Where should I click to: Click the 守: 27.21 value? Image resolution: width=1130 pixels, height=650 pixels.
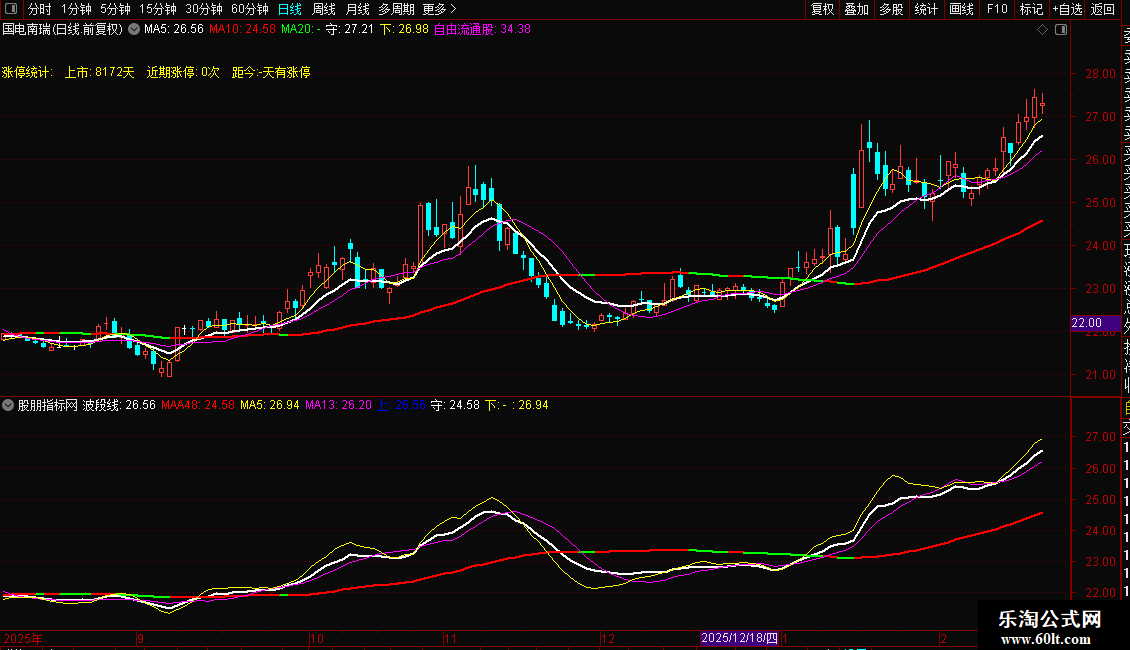350,30
